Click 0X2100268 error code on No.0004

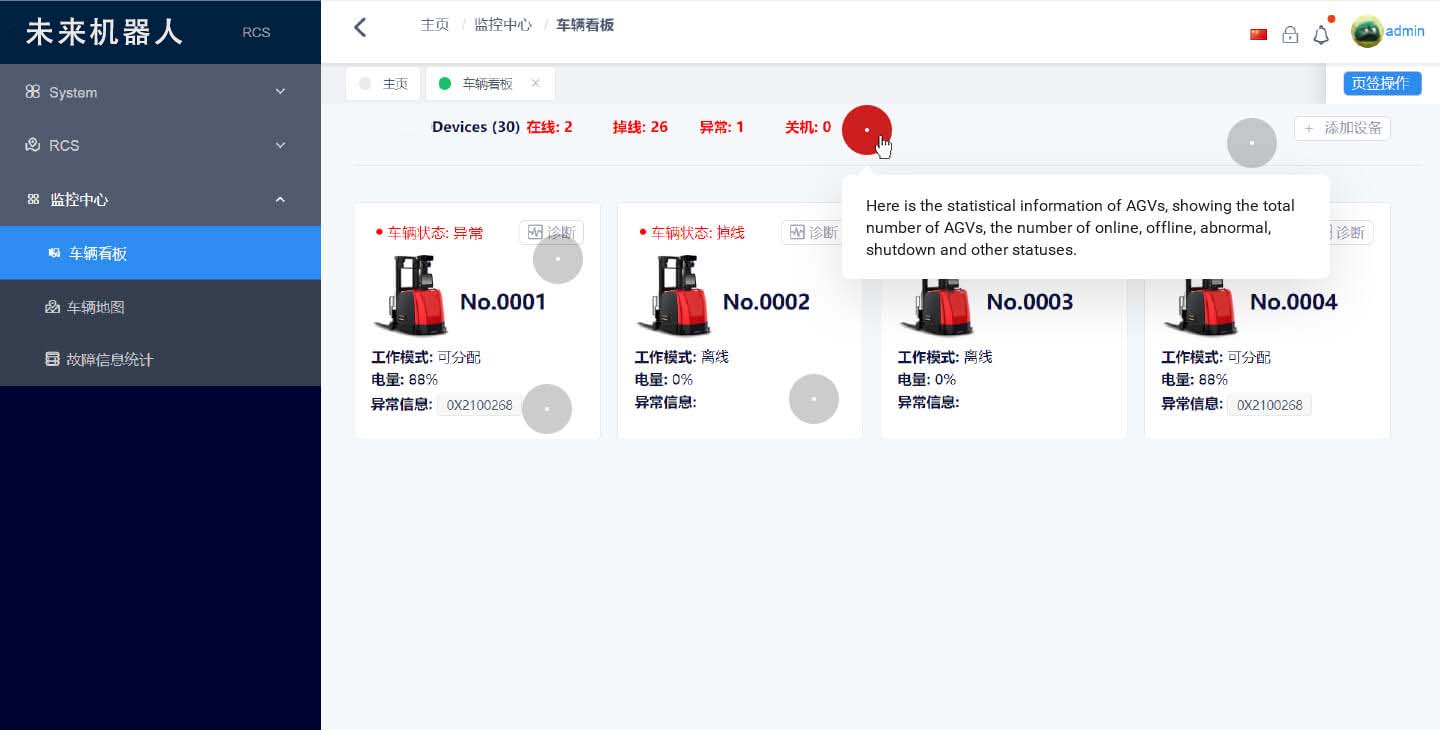[x=1269, y=405]
